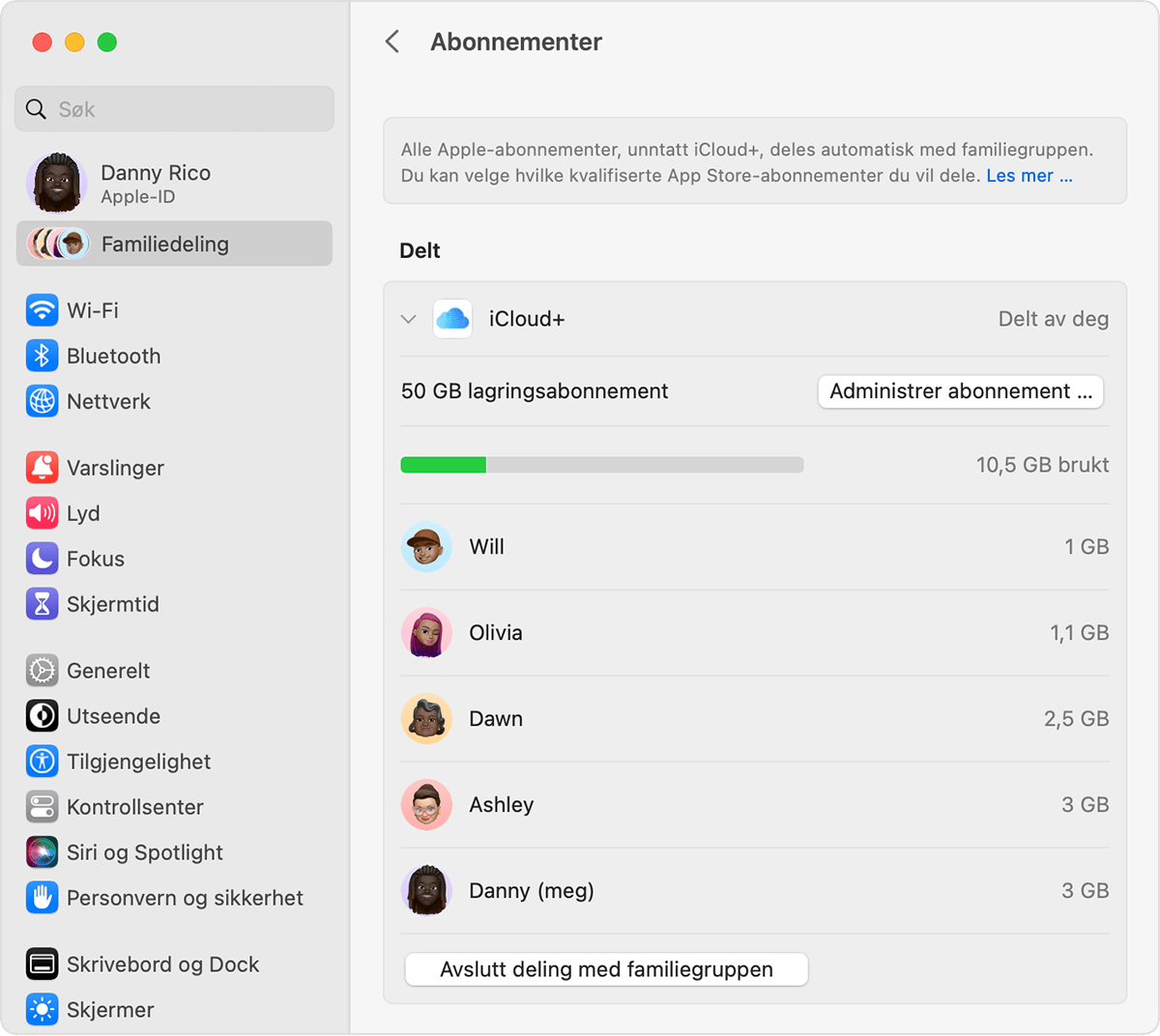Click the back arrow next to Abonnementer
The height and width of the screenshot is (1036, 1160).
pos(393,42)
